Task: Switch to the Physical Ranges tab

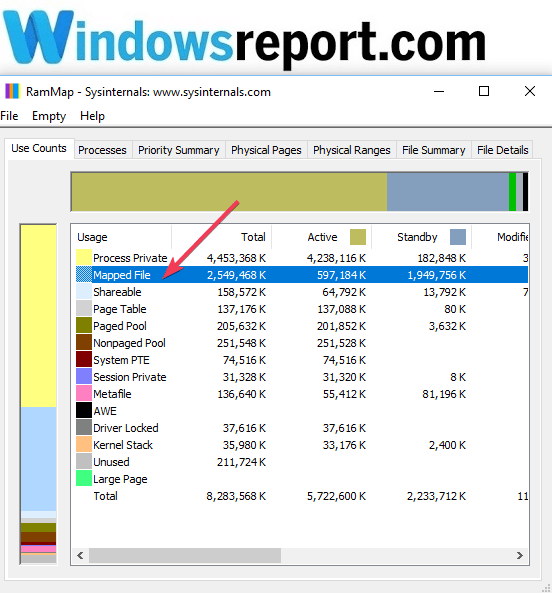Action: (352, 150)
